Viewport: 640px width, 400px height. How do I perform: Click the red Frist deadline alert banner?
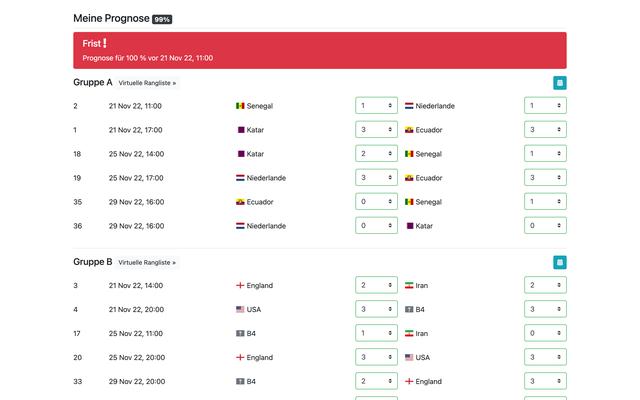[x=320, y=50]
